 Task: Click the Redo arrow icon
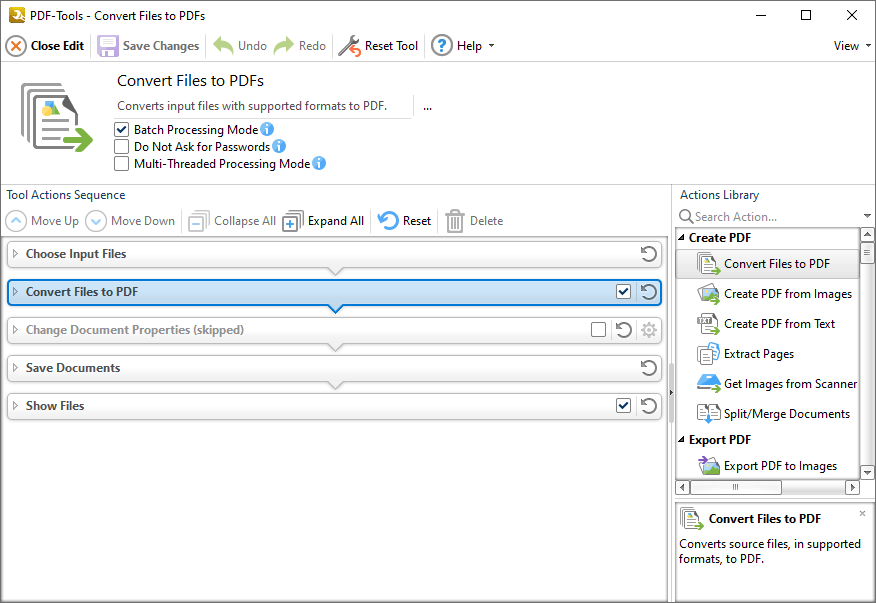point(284,46)
